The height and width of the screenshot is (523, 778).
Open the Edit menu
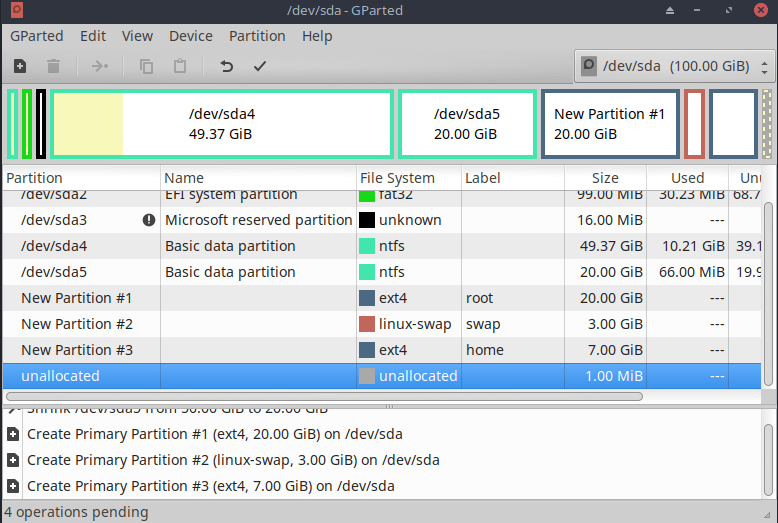pyautogui.click(x=93, y=36)
